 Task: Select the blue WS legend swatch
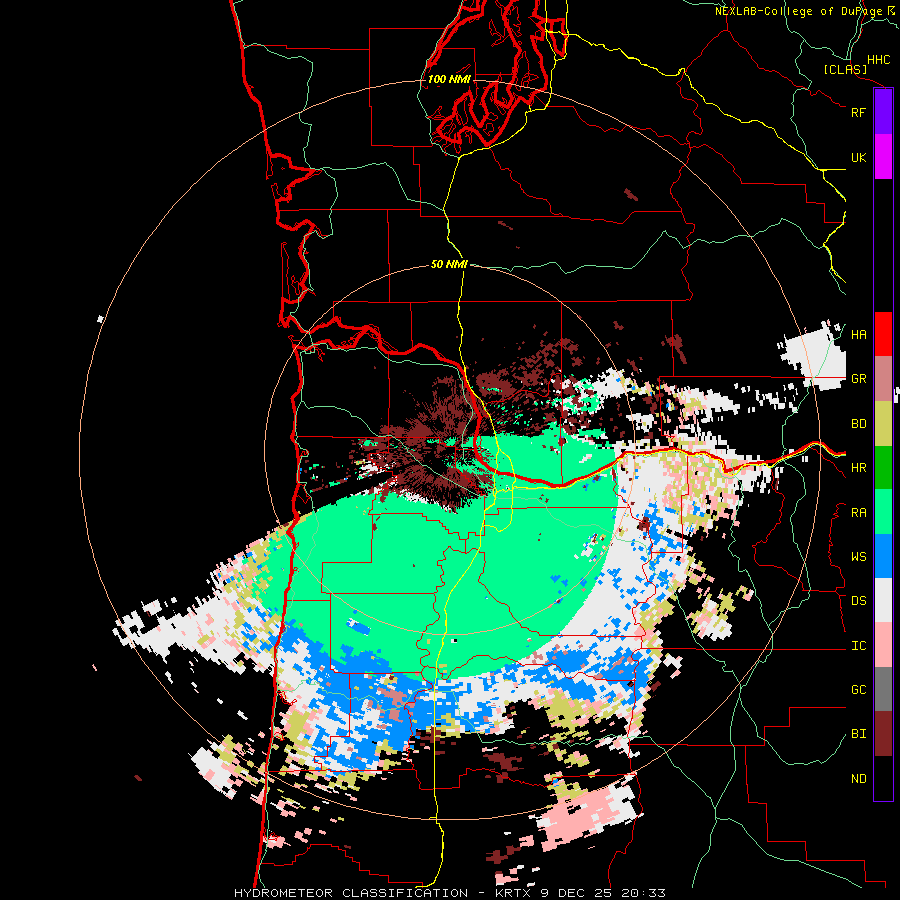click(883, 556)
